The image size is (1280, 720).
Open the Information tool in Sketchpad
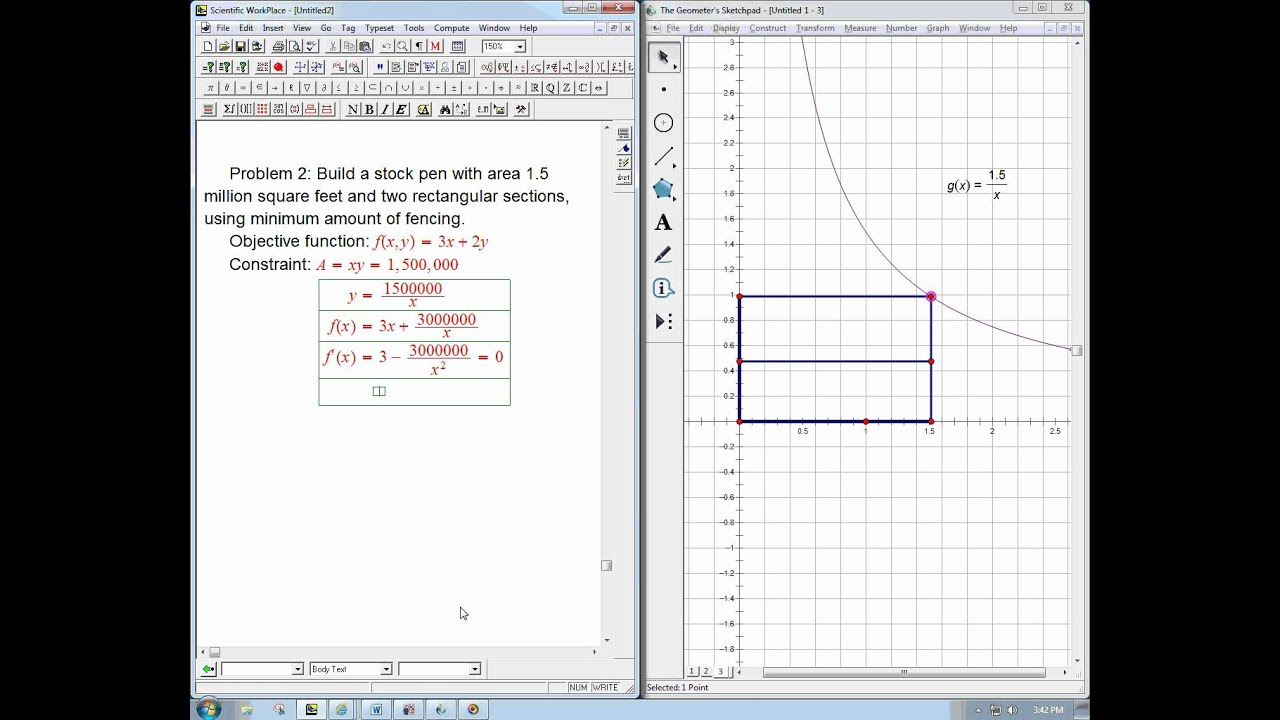[663, 288]
